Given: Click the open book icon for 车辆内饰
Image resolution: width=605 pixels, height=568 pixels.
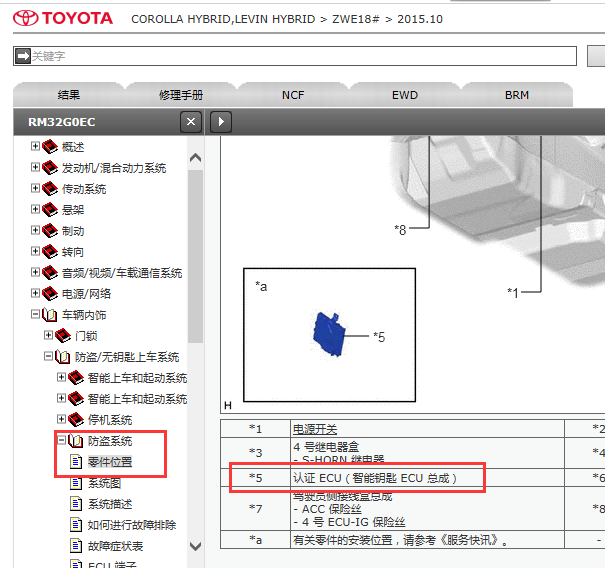Looking at the screenshot, I should 50,315.
